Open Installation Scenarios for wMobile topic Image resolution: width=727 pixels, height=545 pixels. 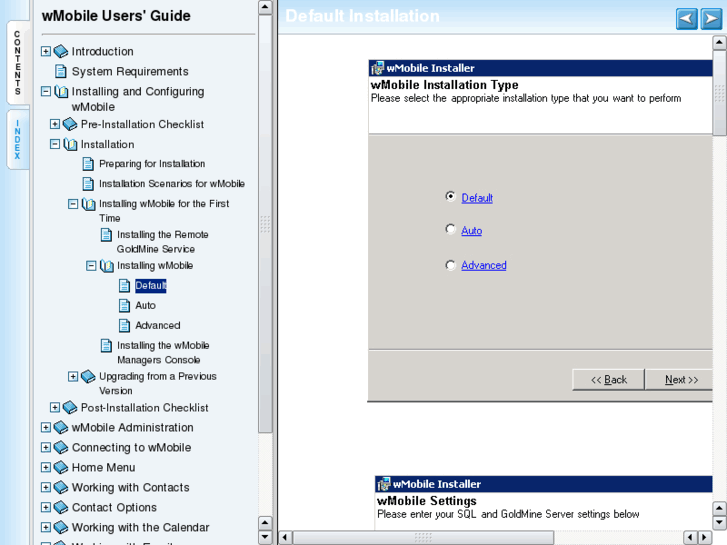(172, 183)
